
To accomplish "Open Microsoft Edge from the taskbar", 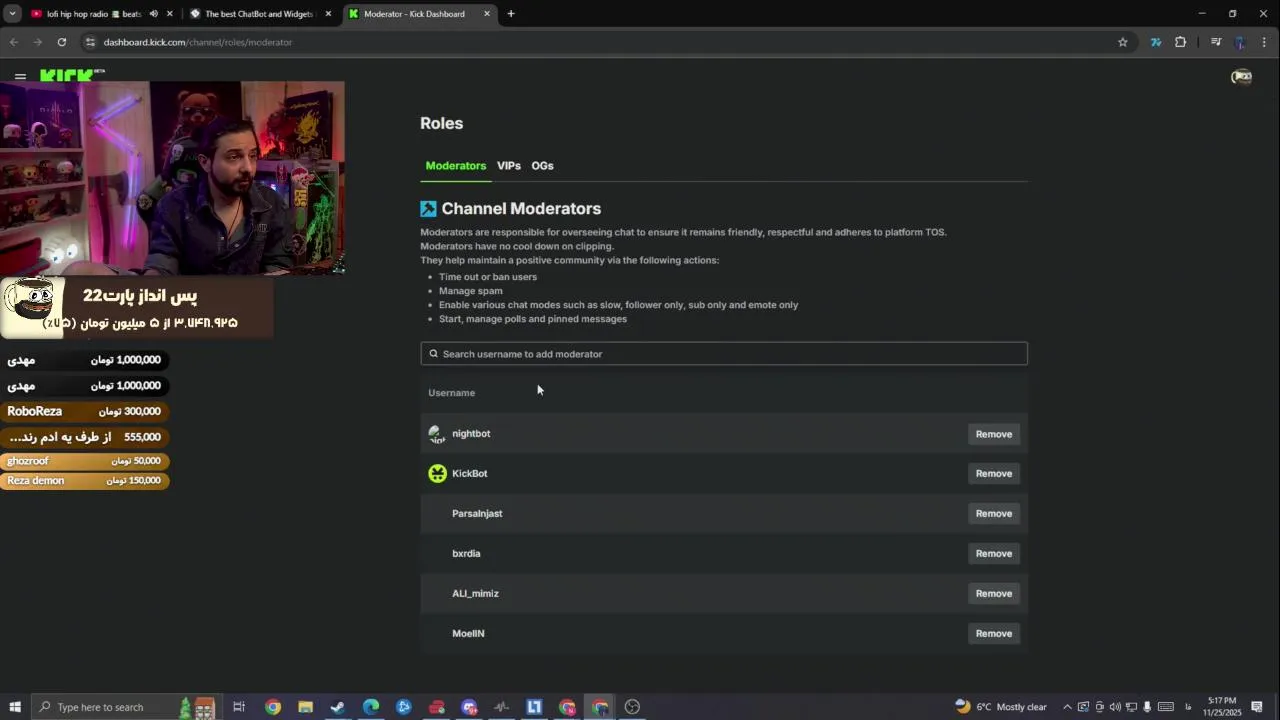I will 371,707.
